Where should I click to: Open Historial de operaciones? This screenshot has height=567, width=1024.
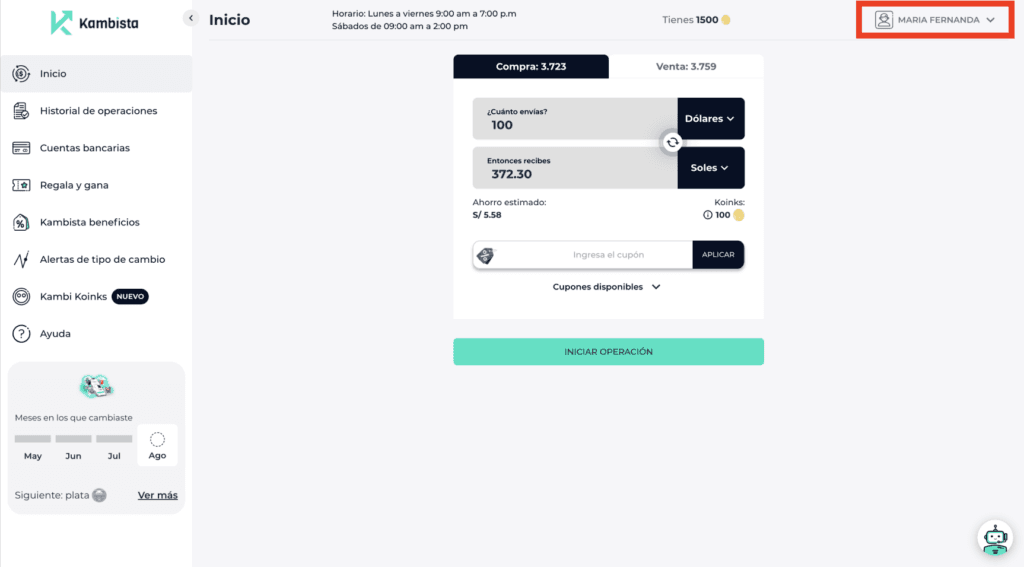tap(98, 111)
